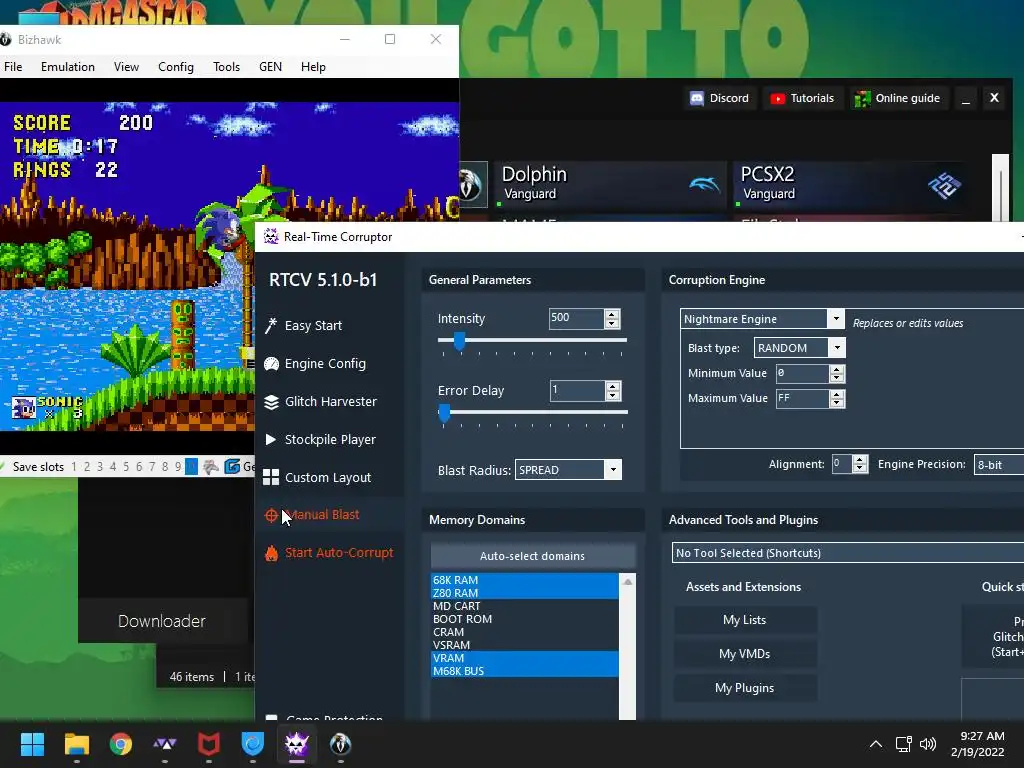Click Alignment stepper arrows

click(x=860, y=464)
